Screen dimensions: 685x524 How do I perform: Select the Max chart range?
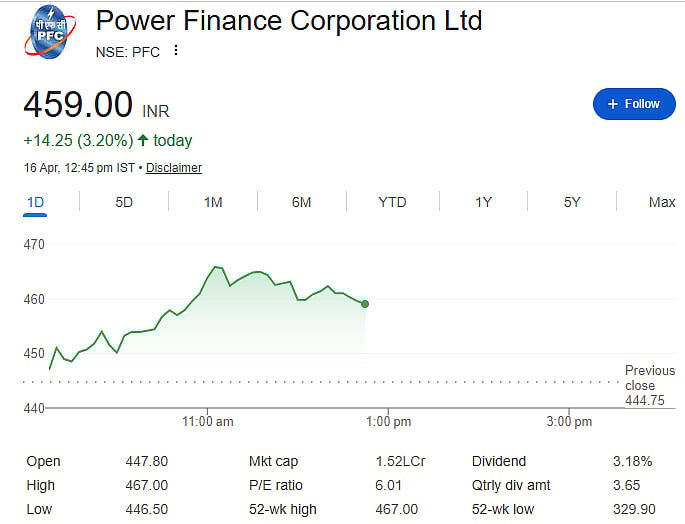click(662, 202)
